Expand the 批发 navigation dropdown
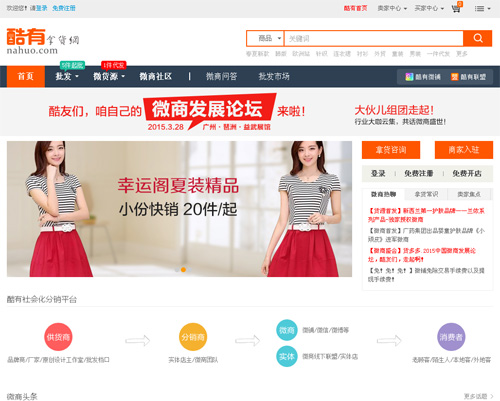Image resolution: width=500 pixels, height=401 pixels. tap(67, 76)
